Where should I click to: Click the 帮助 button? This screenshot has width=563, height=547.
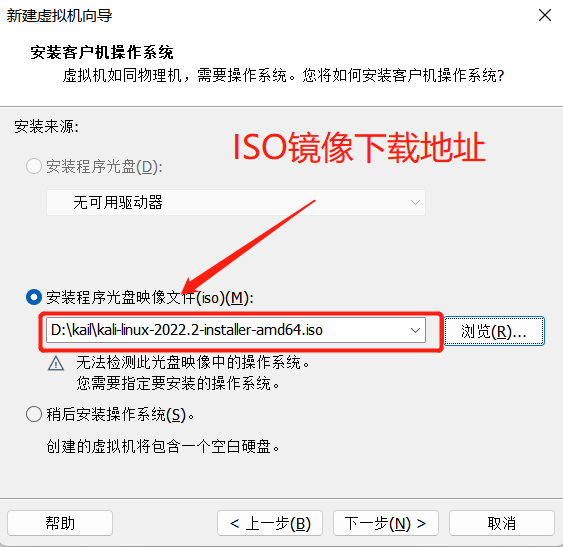coord(60,523)
